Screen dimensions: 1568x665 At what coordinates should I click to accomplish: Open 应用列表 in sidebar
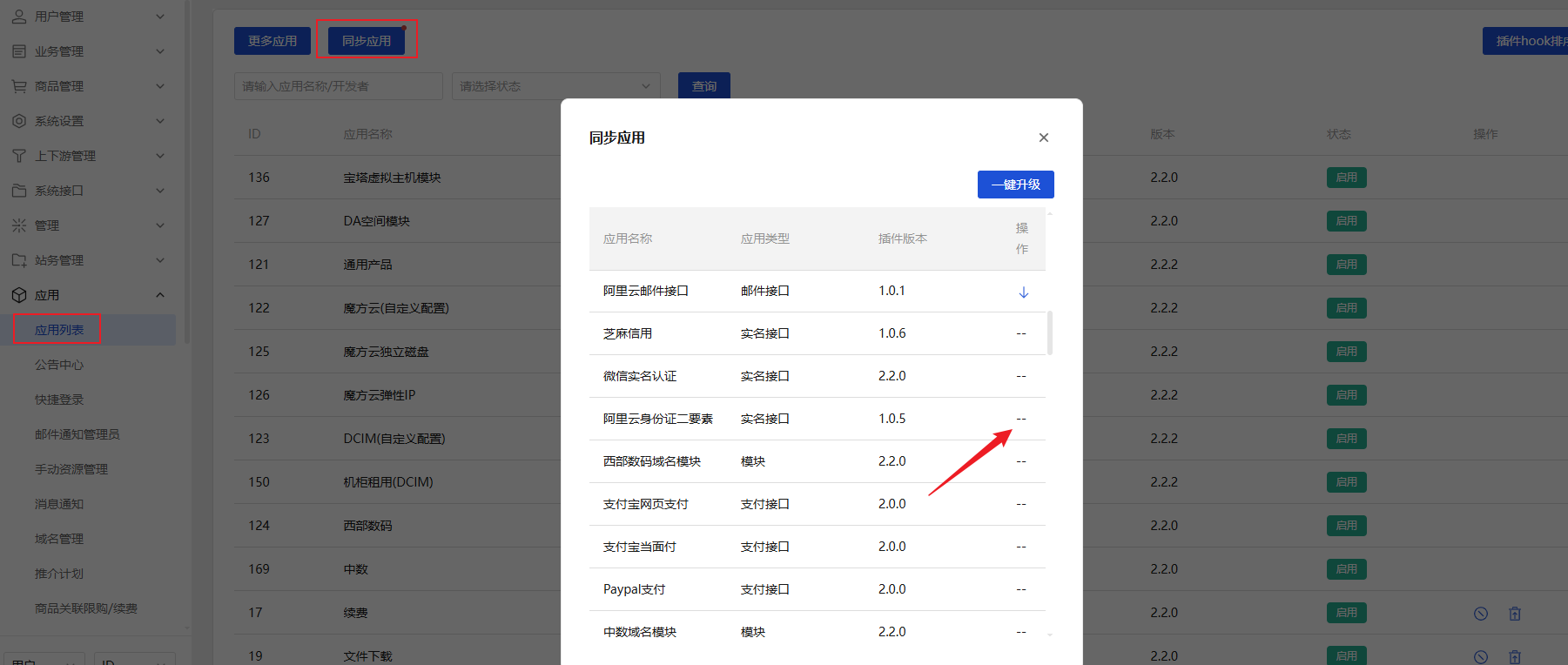pos(59,330)
